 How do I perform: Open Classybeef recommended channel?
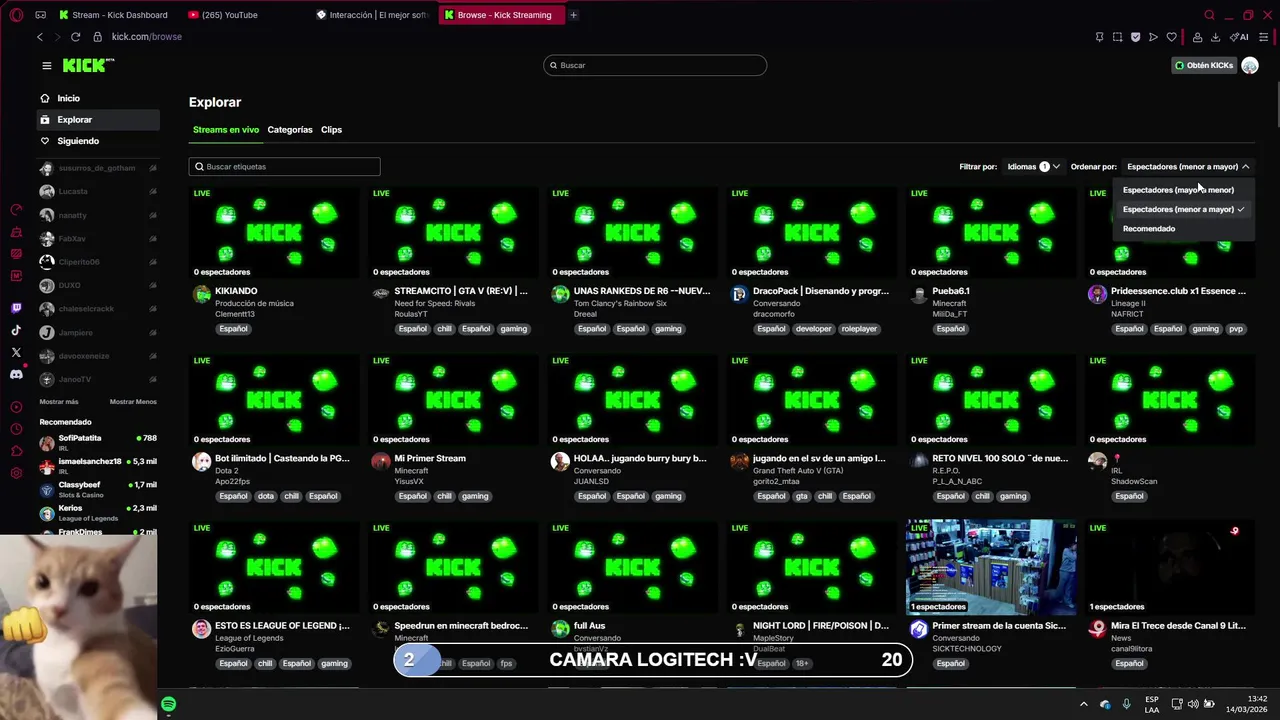click(x=97, y=489)
